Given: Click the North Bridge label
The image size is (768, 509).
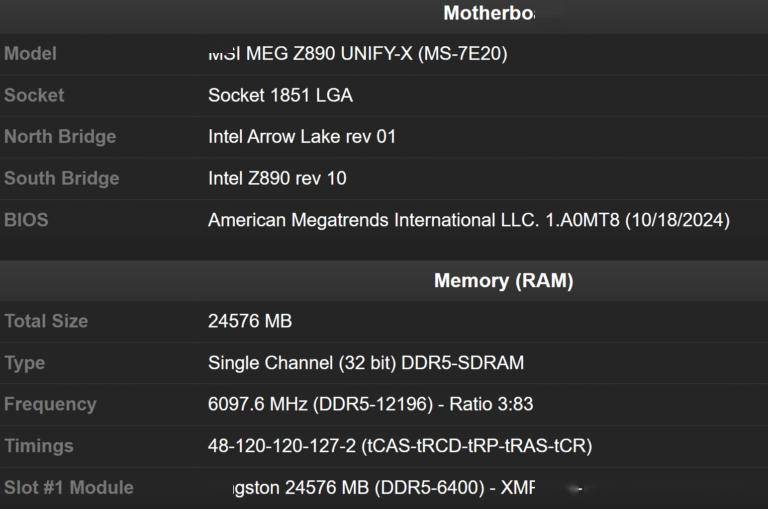Looking at the screenshot, I should 60,137.
